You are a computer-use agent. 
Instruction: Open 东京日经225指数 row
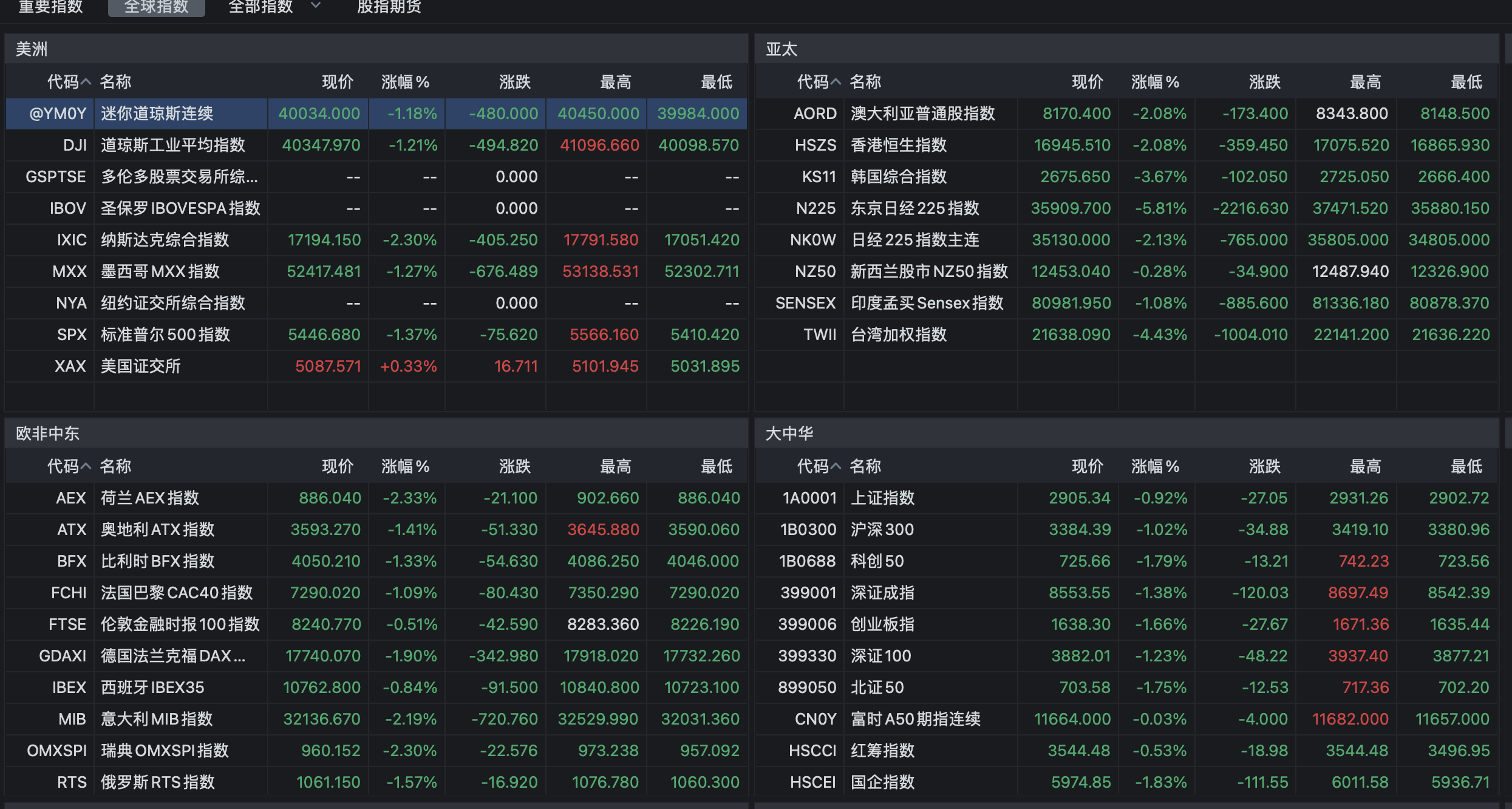coord(1127,208)
